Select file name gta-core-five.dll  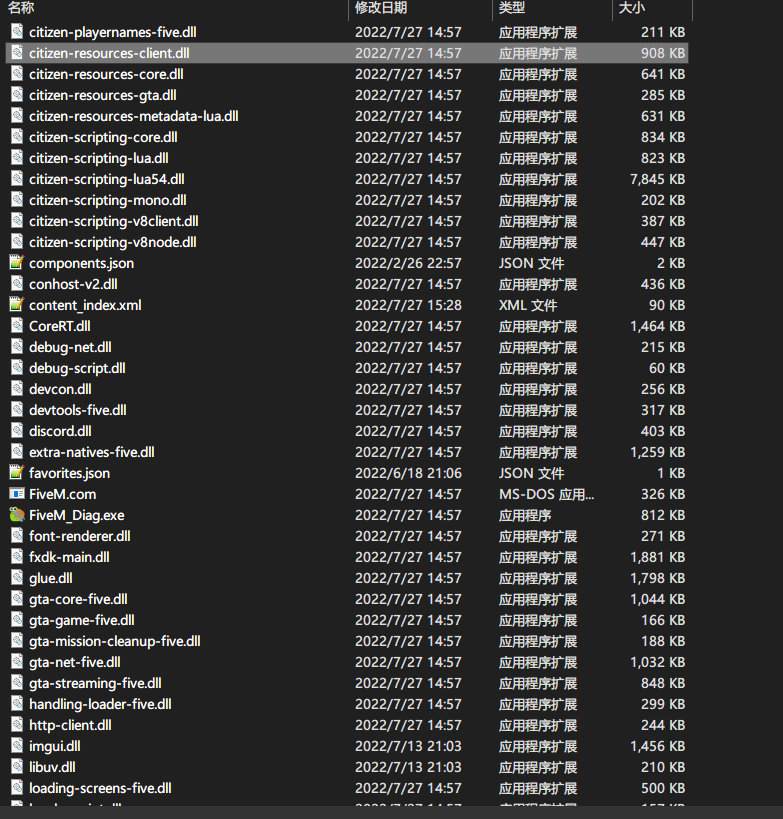[78, 599]
